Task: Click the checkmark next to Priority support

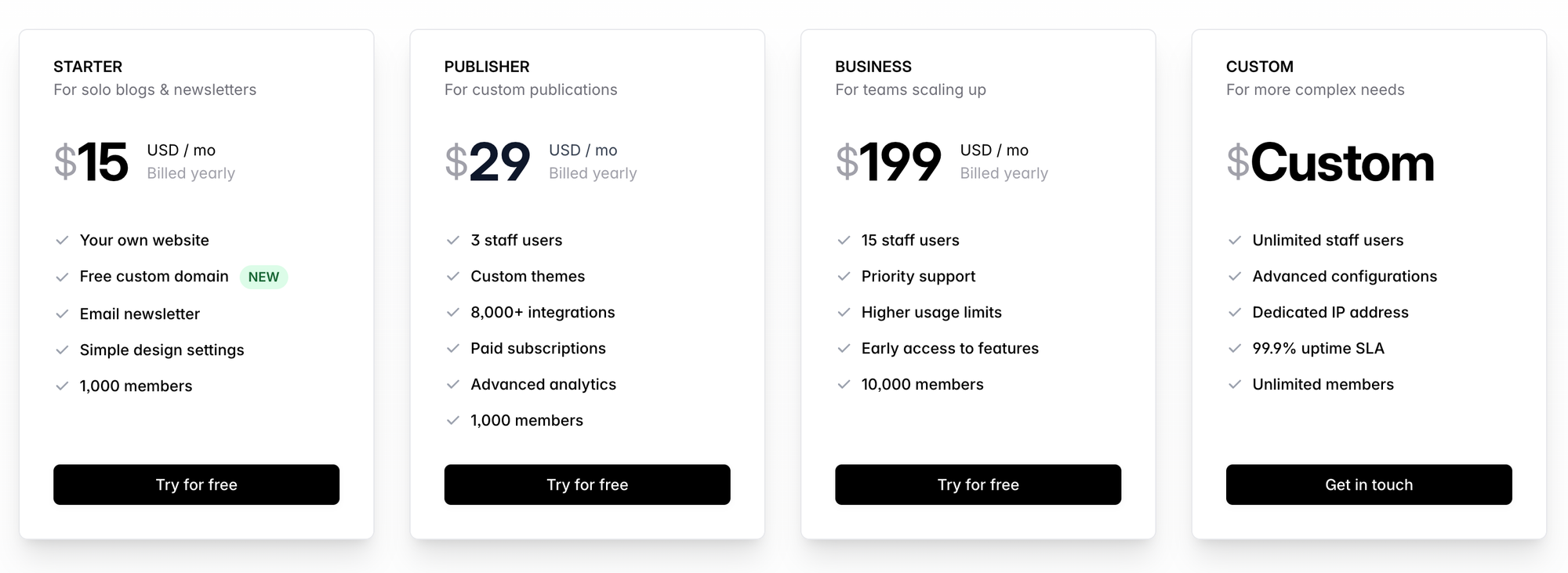Action: point(844,277)
